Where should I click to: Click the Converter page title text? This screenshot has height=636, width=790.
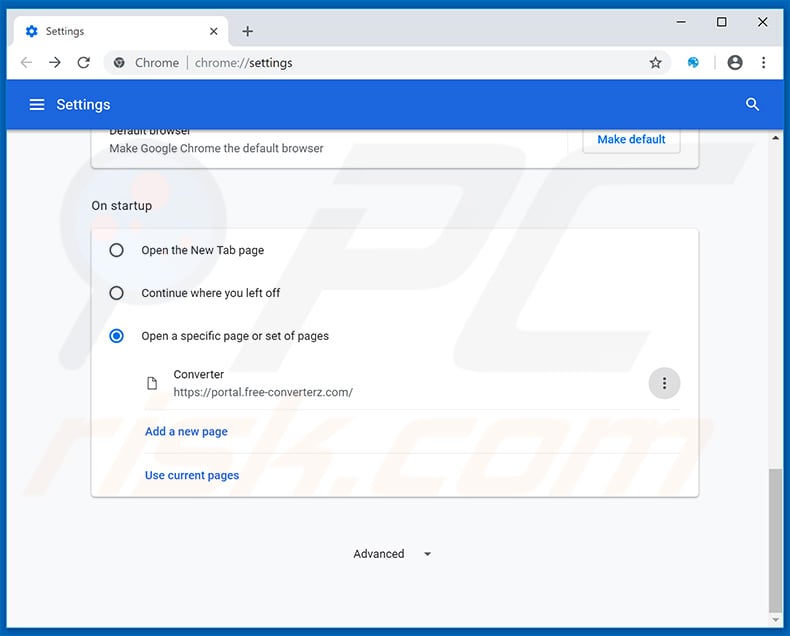pyautogui.click(x=199, y=374)
